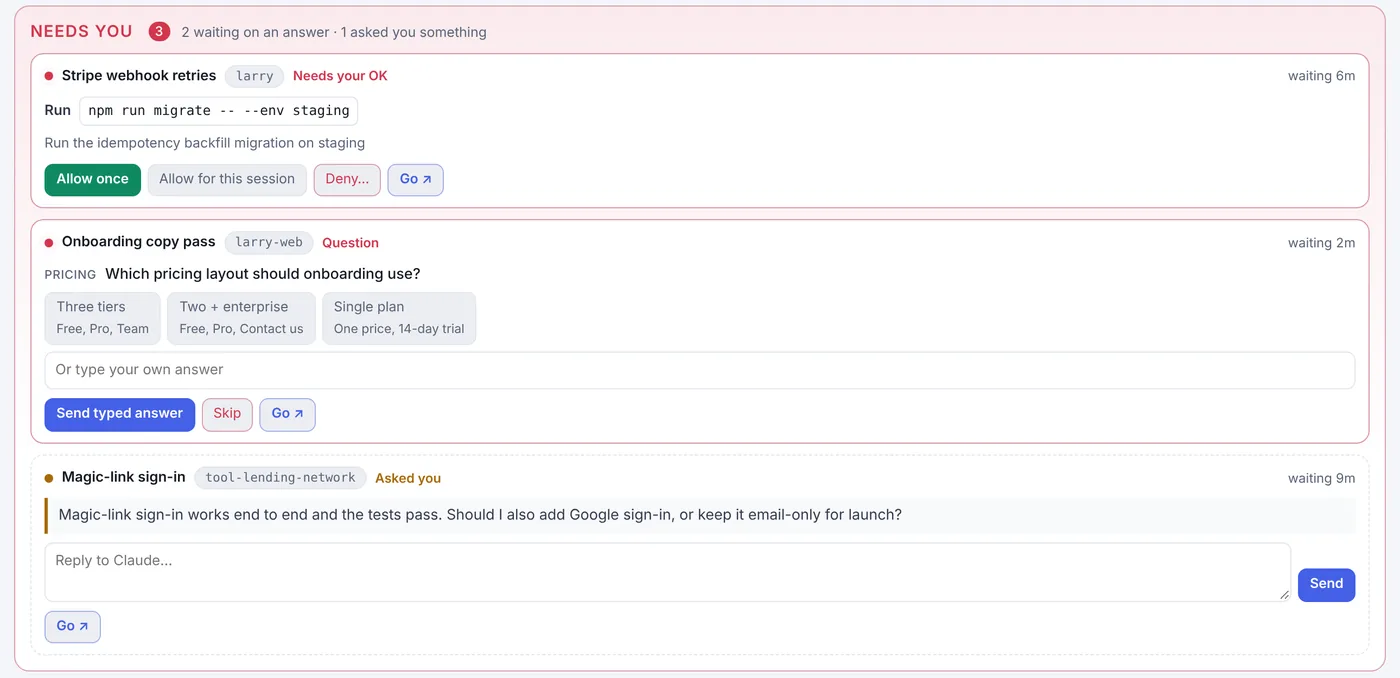
Task: Skip the pricing layout question
Action: [x=227, y=414]
